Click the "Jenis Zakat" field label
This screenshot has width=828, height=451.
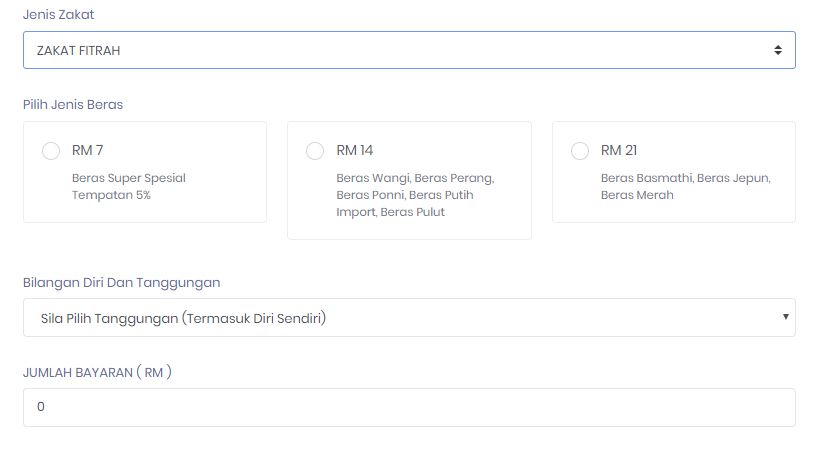pos(59,15)
